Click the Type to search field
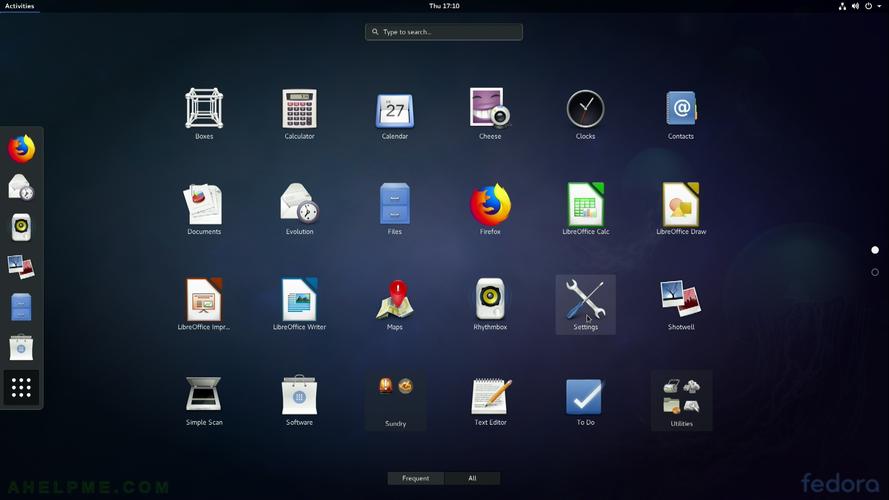 (444, 32)
